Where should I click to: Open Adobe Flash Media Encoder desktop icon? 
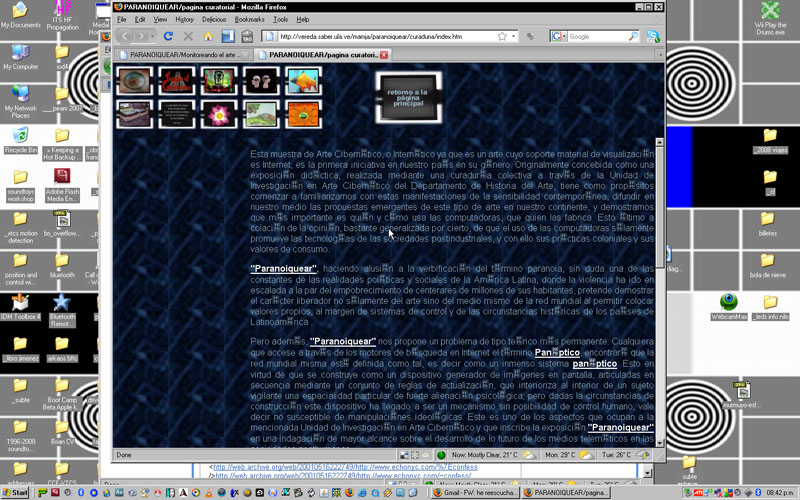(x=62, y=185)
